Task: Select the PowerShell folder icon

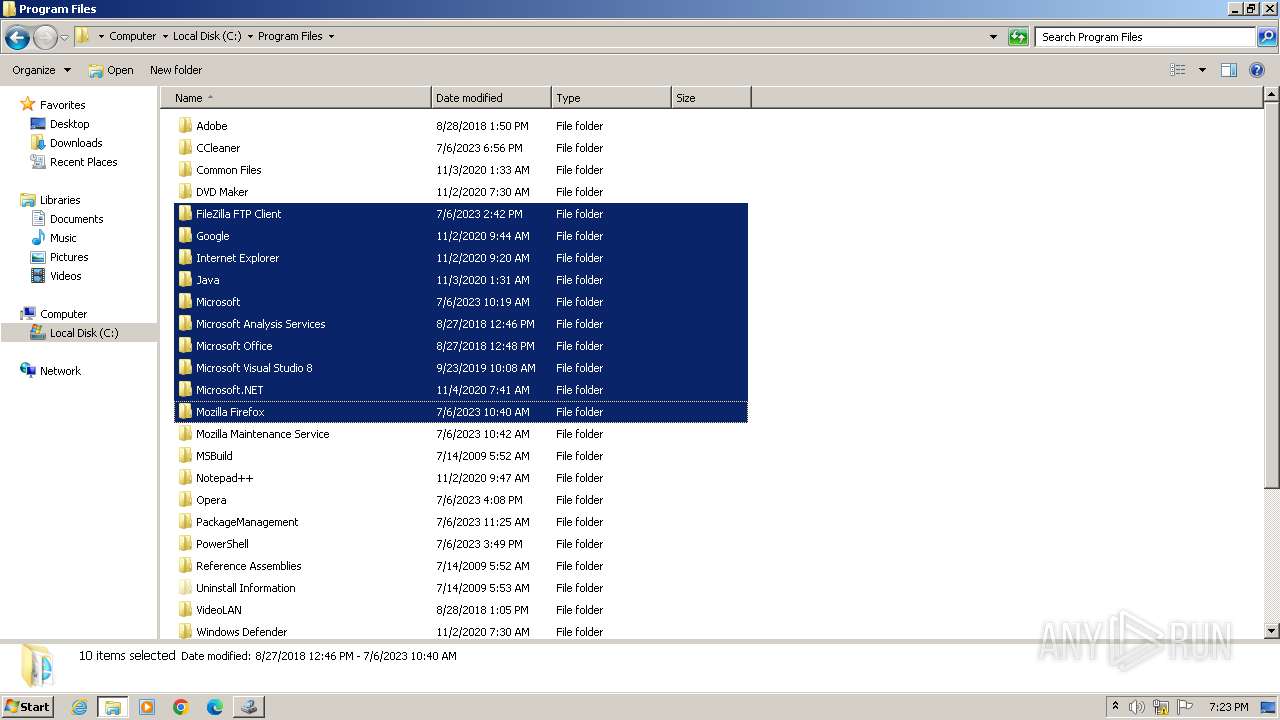Action: pyautogui.click(x=185, y=544)
